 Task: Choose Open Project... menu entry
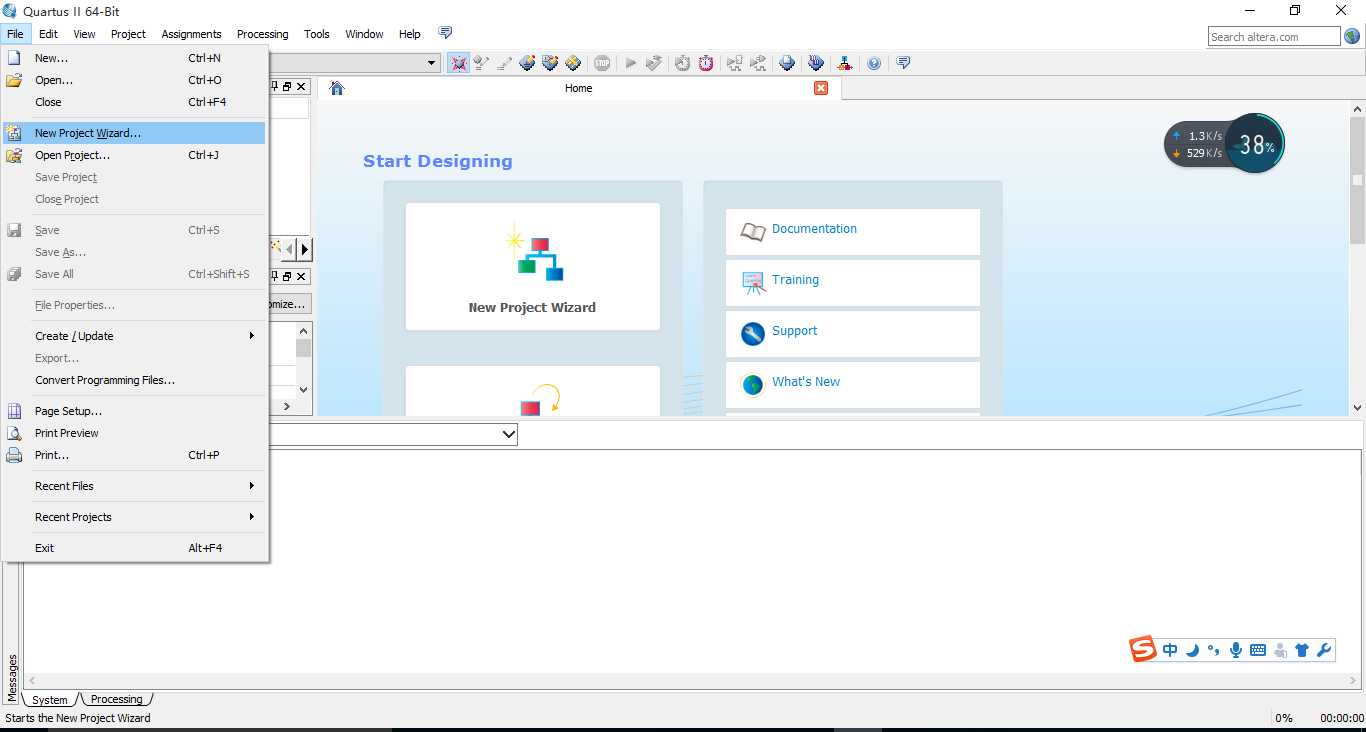tap(135, 155)
